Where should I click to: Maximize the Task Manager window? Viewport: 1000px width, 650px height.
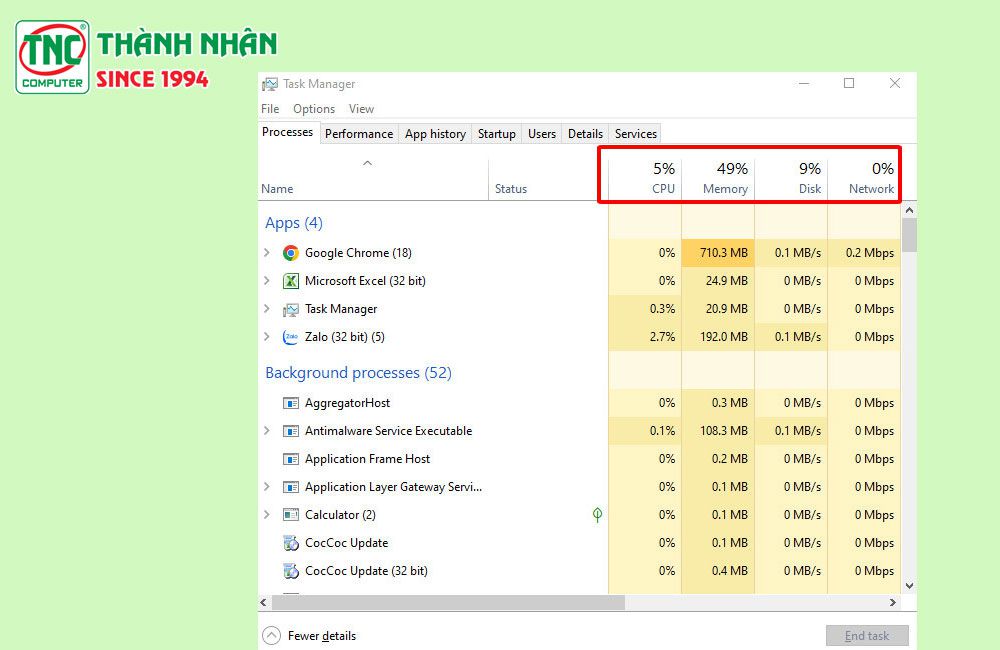tap(849, 84)
